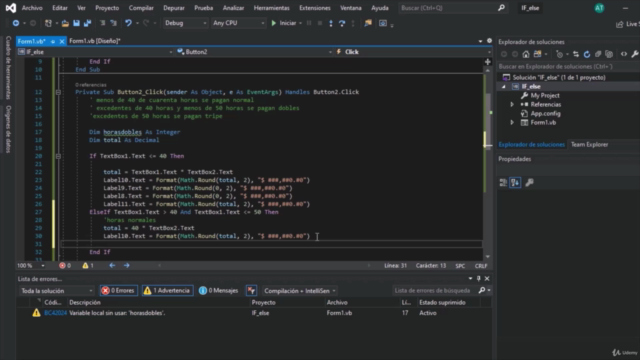
Task: Go to previous issue with left blue arrow
Action: pyautogui.click(x=112, y=265)
